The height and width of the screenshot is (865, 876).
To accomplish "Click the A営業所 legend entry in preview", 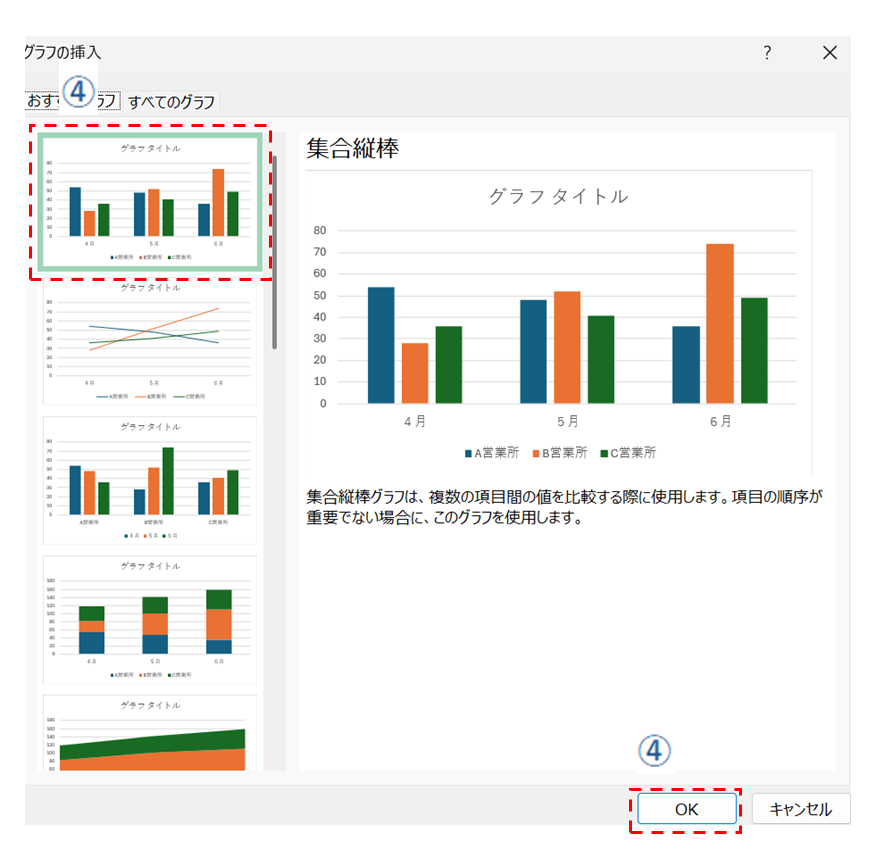I will click(491, 453).
